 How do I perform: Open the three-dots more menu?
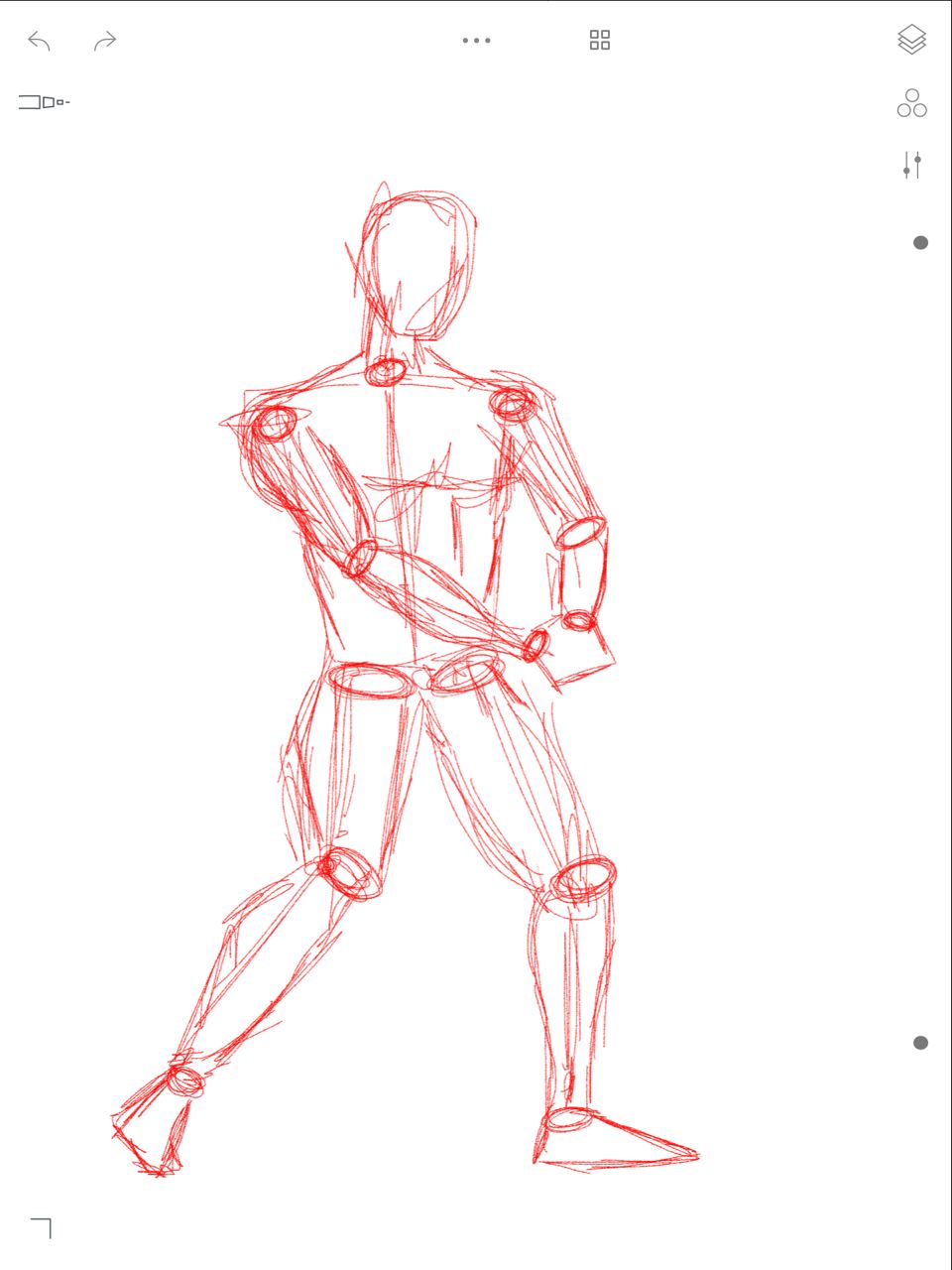point(476,41)
